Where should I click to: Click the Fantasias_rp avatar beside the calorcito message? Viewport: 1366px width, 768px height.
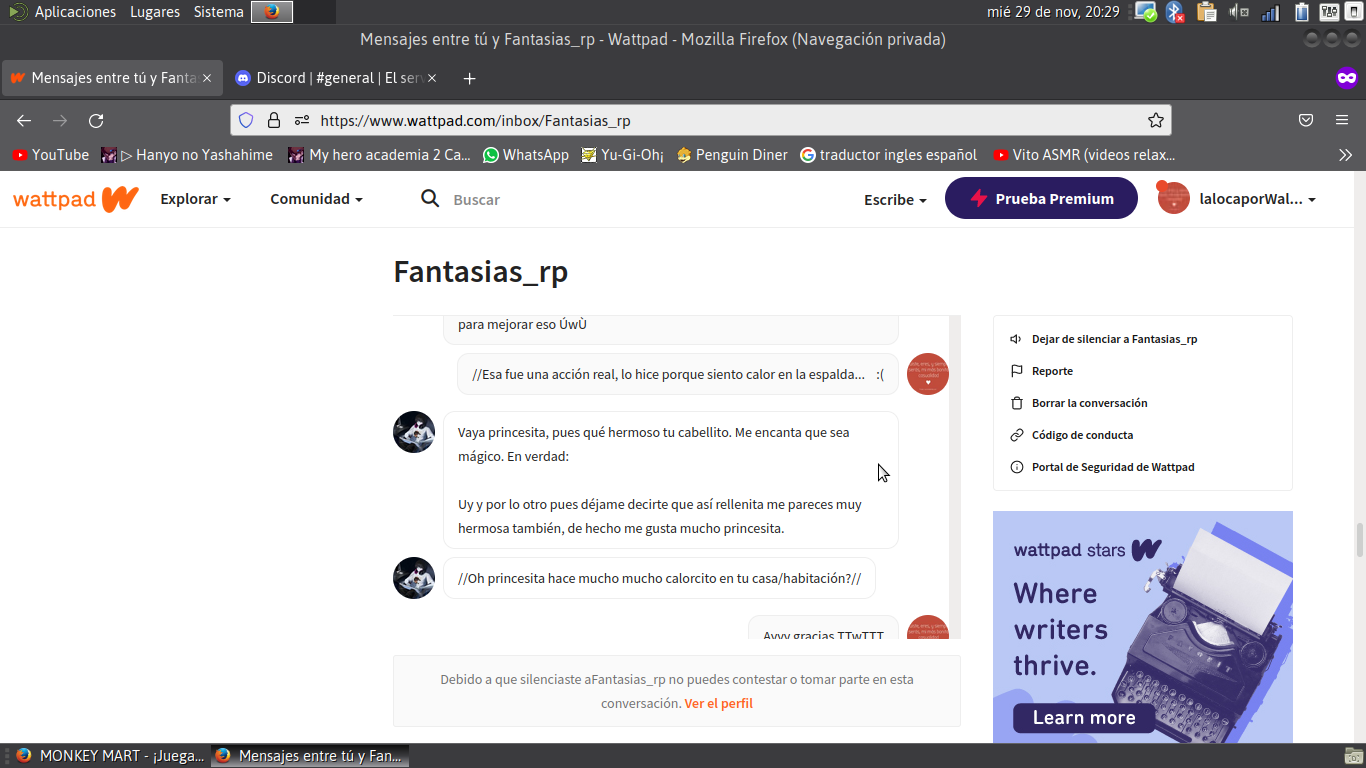(x=414, y=578)
